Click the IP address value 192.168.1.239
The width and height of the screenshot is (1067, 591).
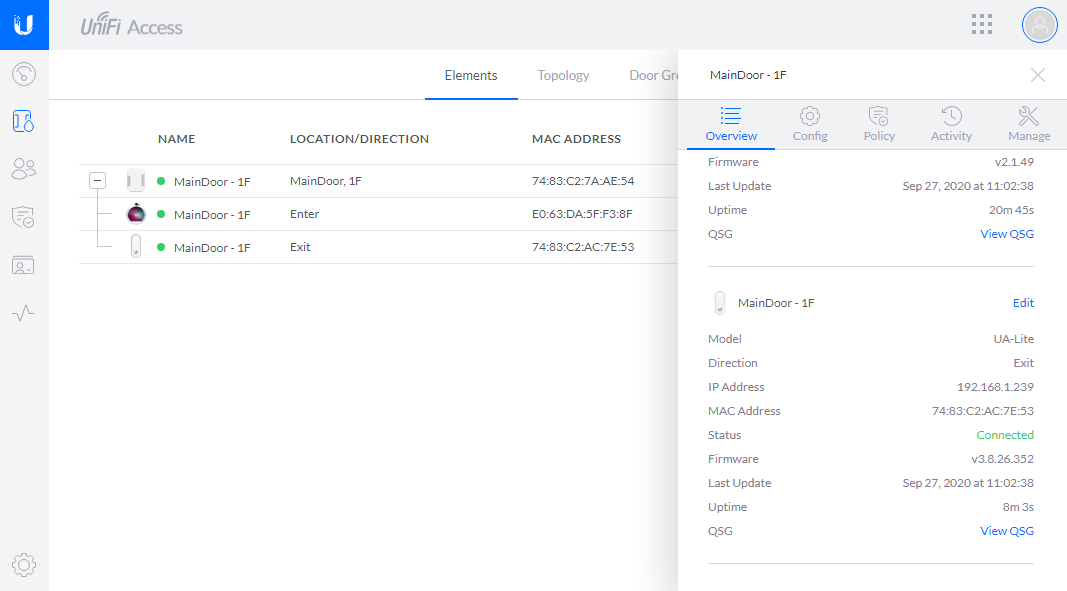point(995,387)
